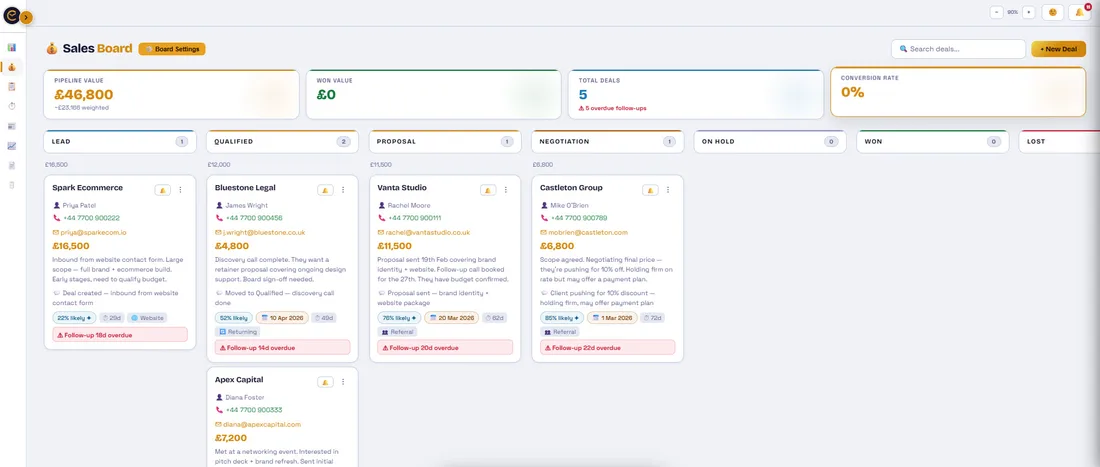Click the bell reminder icon on Vanta Studio
The width and height of the screenshot is (1100, 467).
(x=488, y=189)
